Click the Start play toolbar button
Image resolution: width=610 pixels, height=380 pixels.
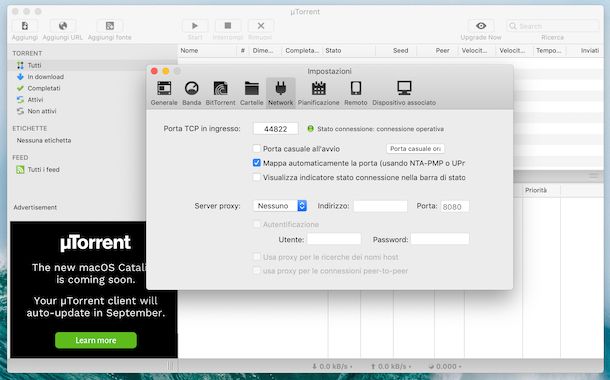195,26
